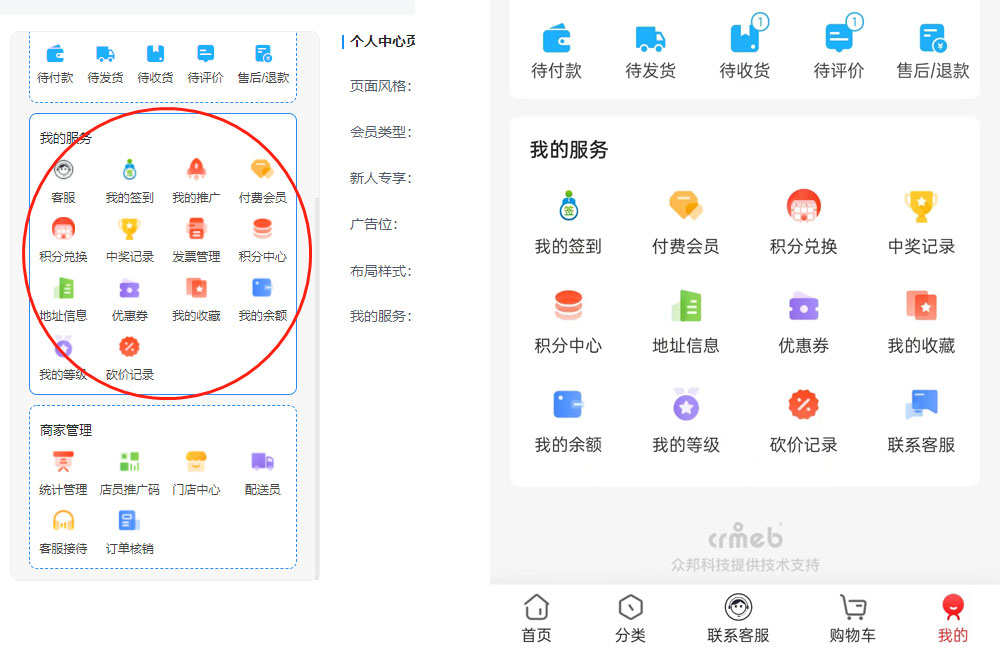Image resolution: width=1000 pixels, height=650 pixels.
Task: Select 客服接待 headset icon under 商家管理
Action: point(63,521)
